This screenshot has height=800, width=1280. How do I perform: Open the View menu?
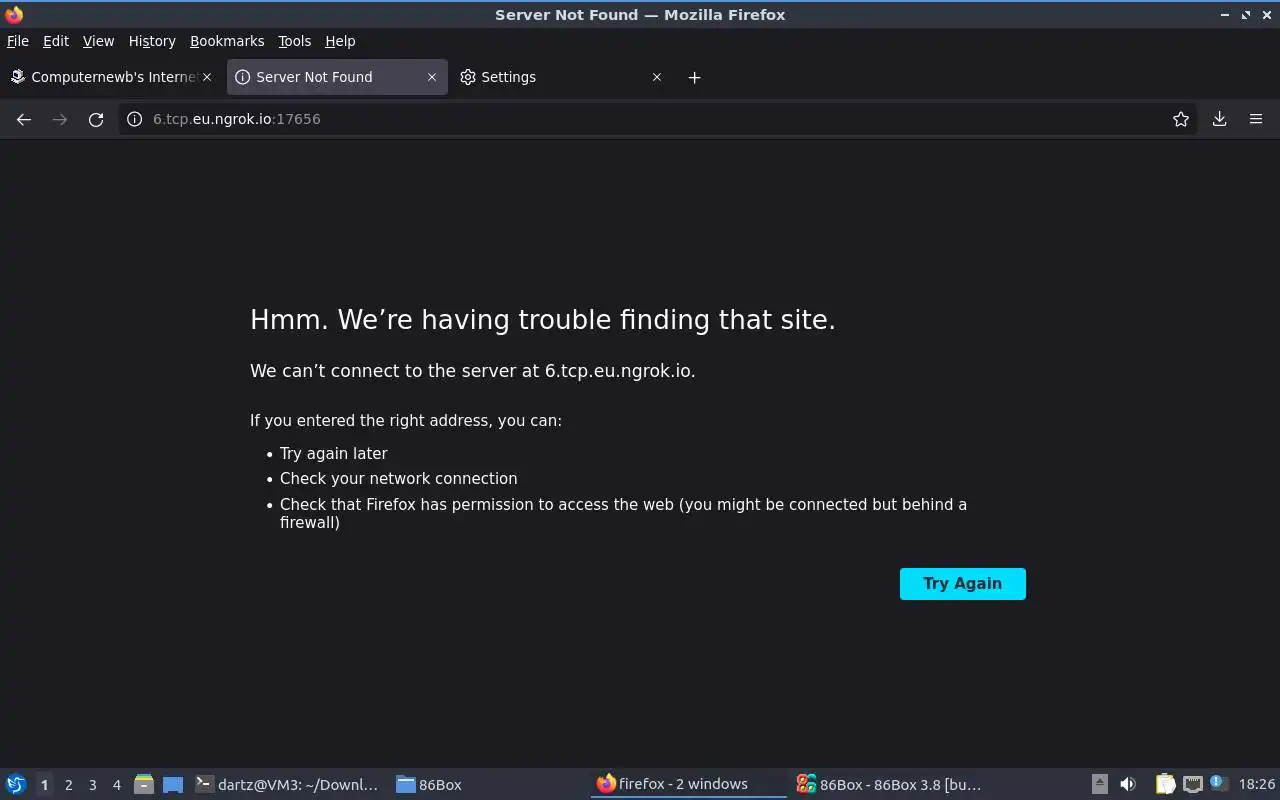click(98, 41)
